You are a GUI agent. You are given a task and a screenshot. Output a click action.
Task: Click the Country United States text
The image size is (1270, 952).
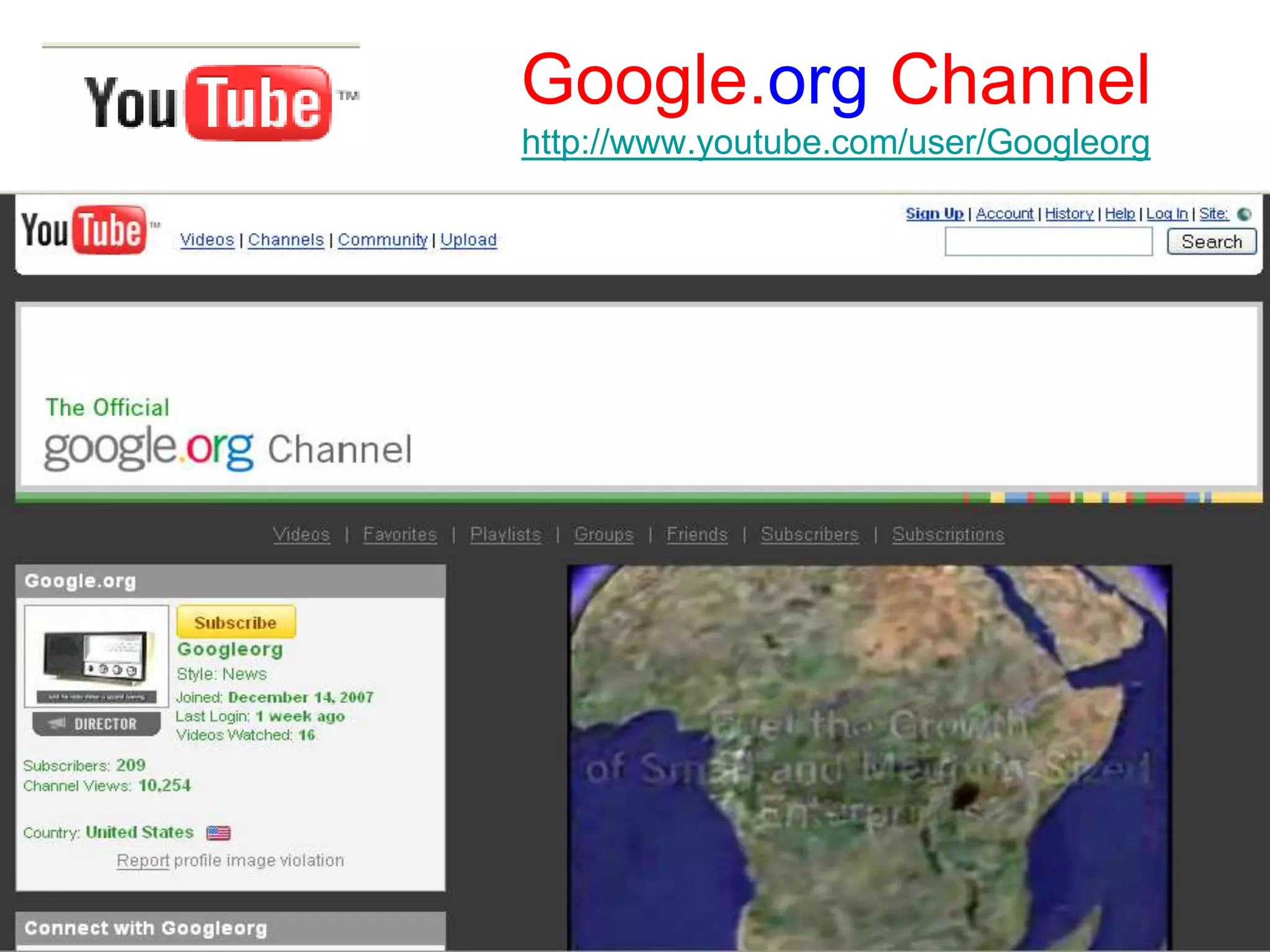(x=109, y=832)
